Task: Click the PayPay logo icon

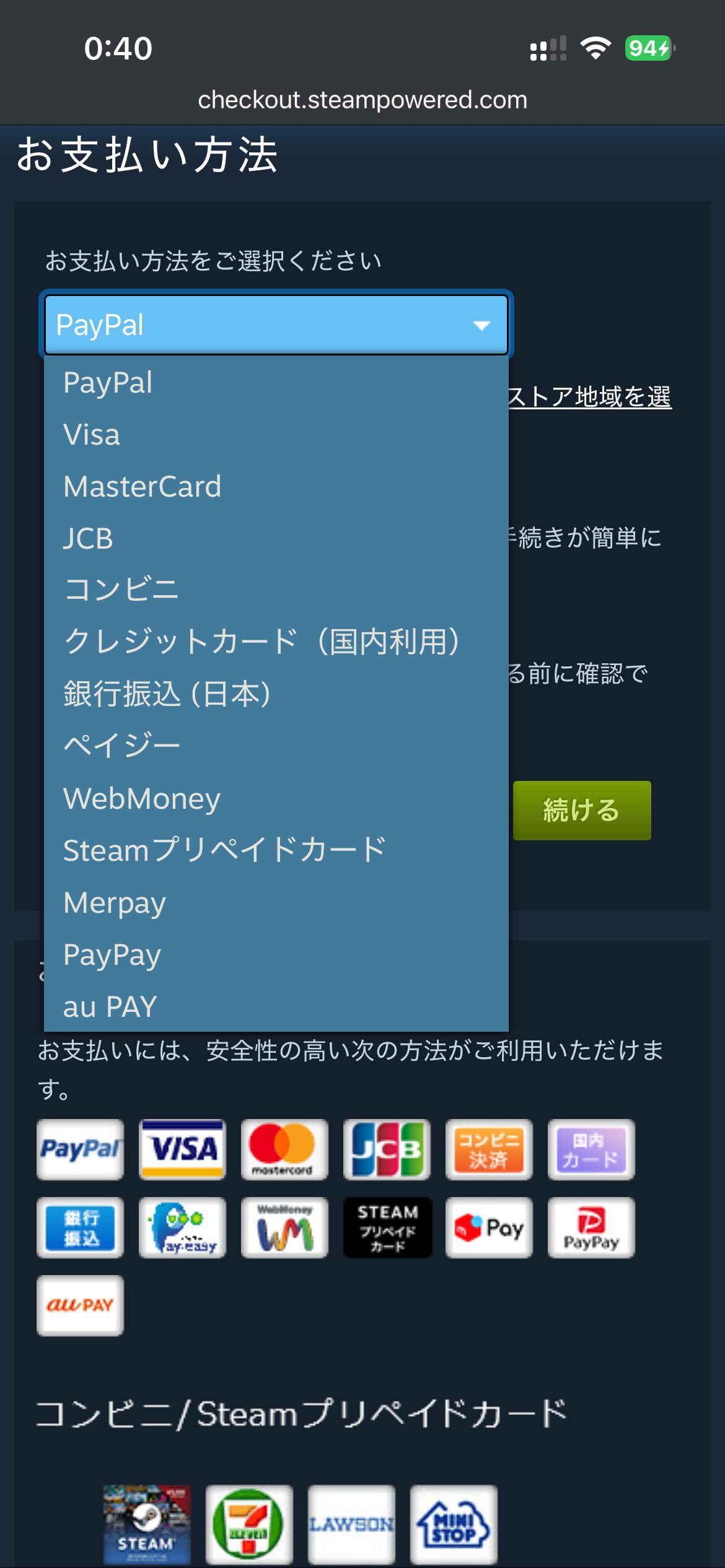Action: (x=591, y=1227)
